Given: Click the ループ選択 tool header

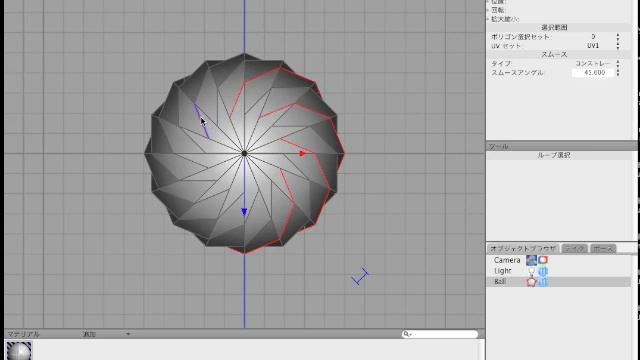Looking at the screenshot, I should [x=554, y=156].
